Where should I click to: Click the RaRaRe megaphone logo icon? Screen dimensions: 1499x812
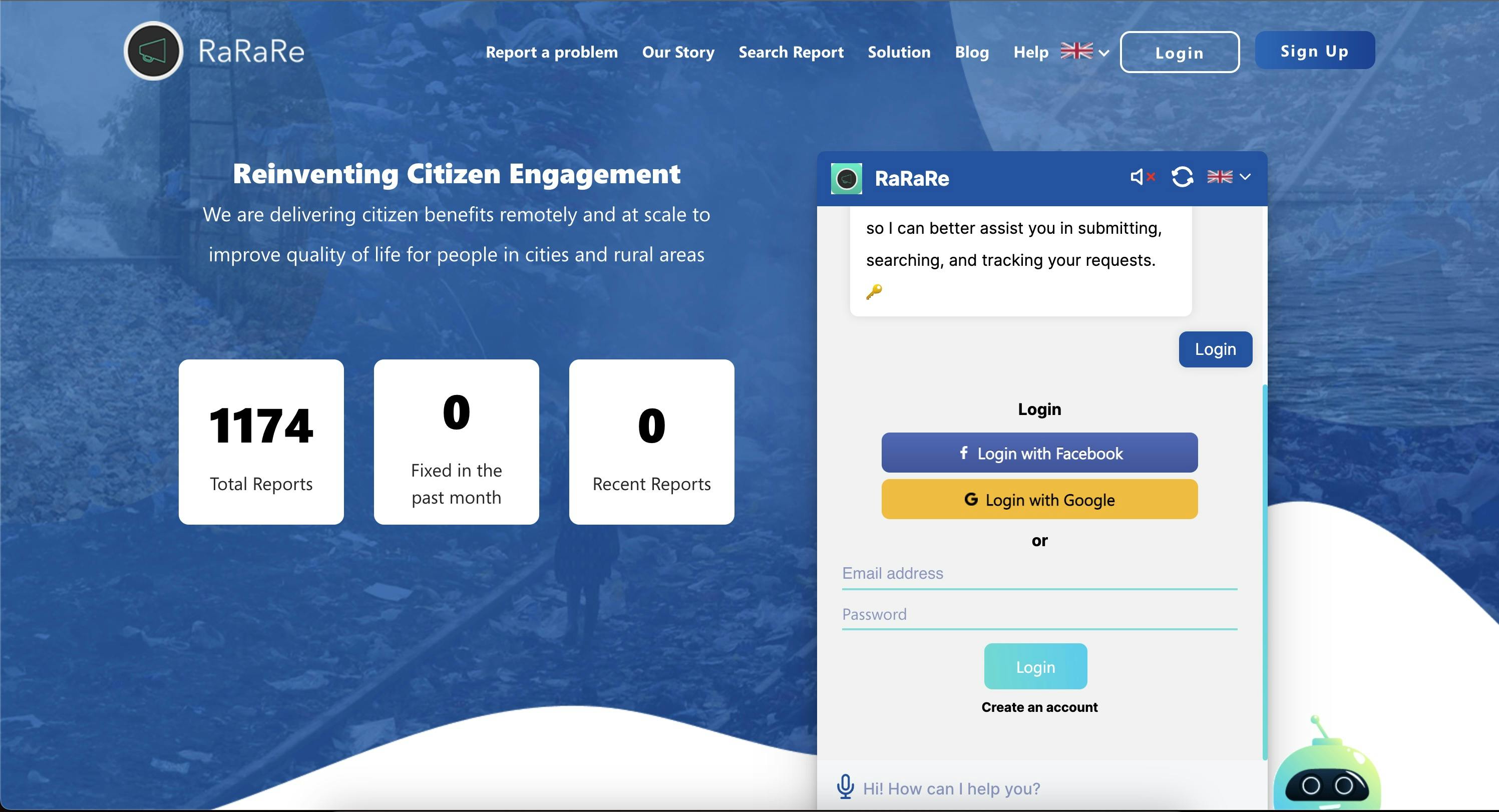coord(154,51)
